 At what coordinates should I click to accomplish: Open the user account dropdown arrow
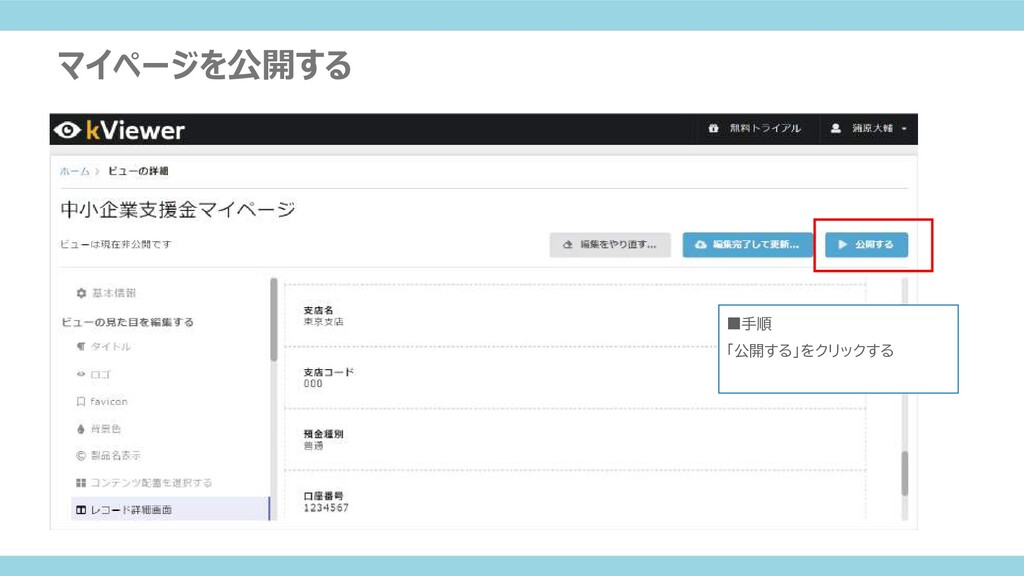tap(904, 129)
